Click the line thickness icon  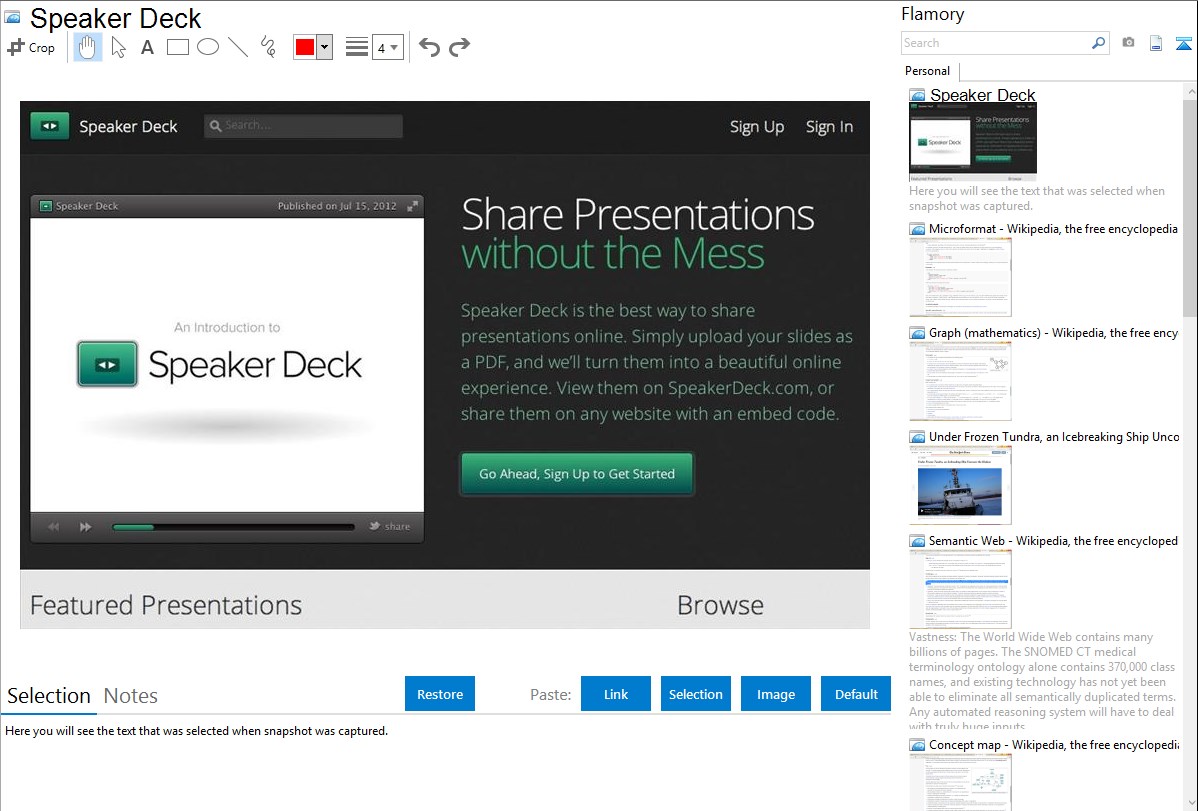pos(357,47)
